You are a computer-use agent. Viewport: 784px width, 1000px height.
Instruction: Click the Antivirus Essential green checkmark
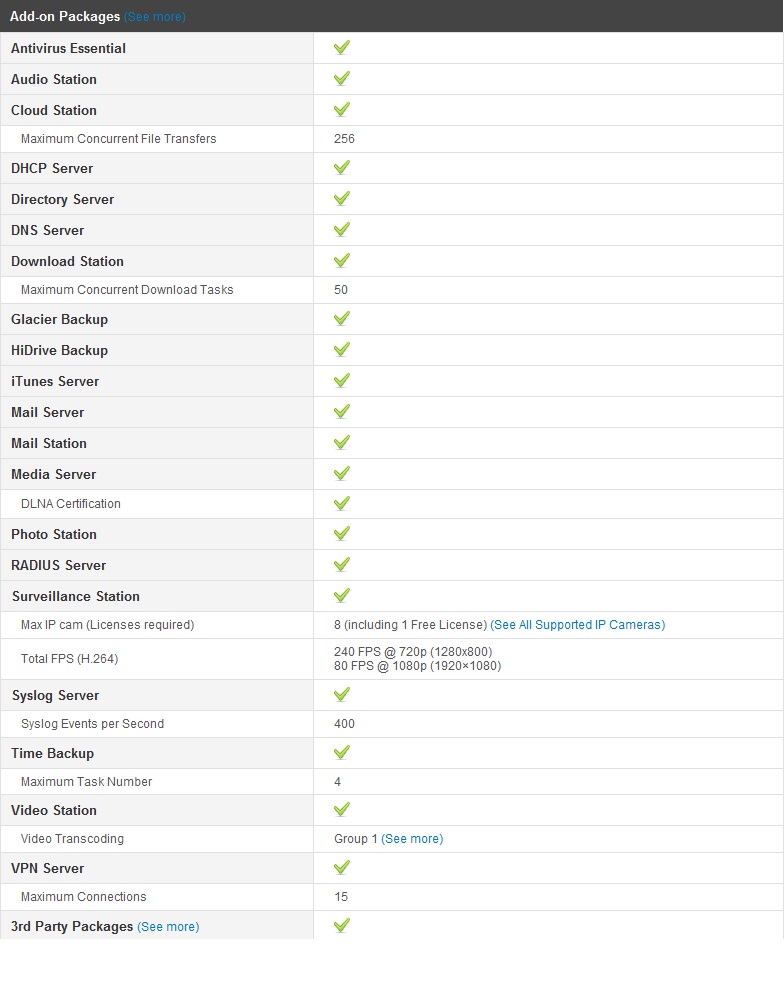click(341, 47)
